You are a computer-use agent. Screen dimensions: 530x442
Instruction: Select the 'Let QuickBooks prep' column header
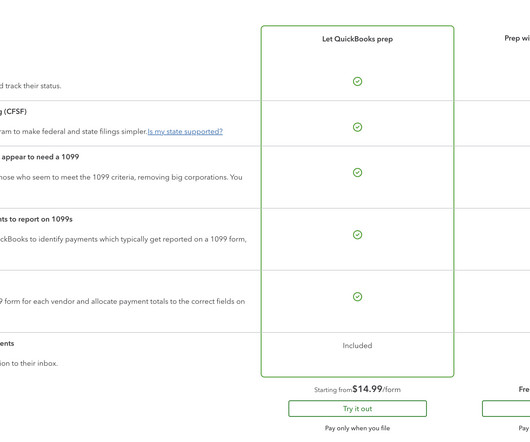click(357, 39)
